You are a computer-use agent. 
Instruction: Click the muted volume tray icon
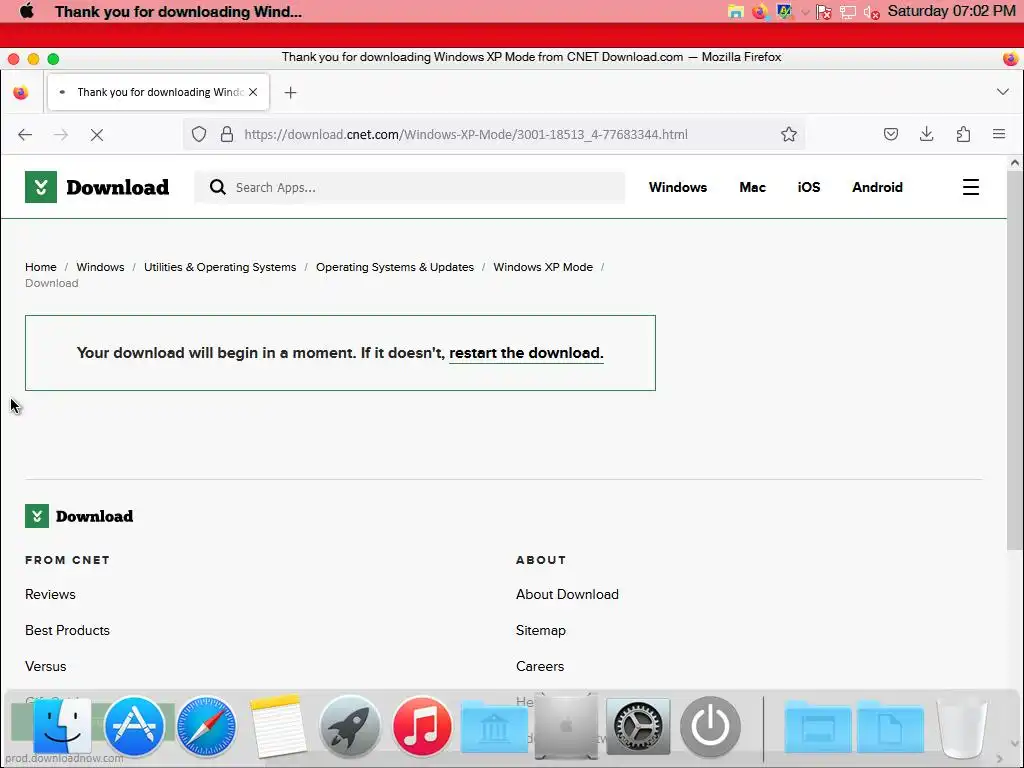coord(871,12)
